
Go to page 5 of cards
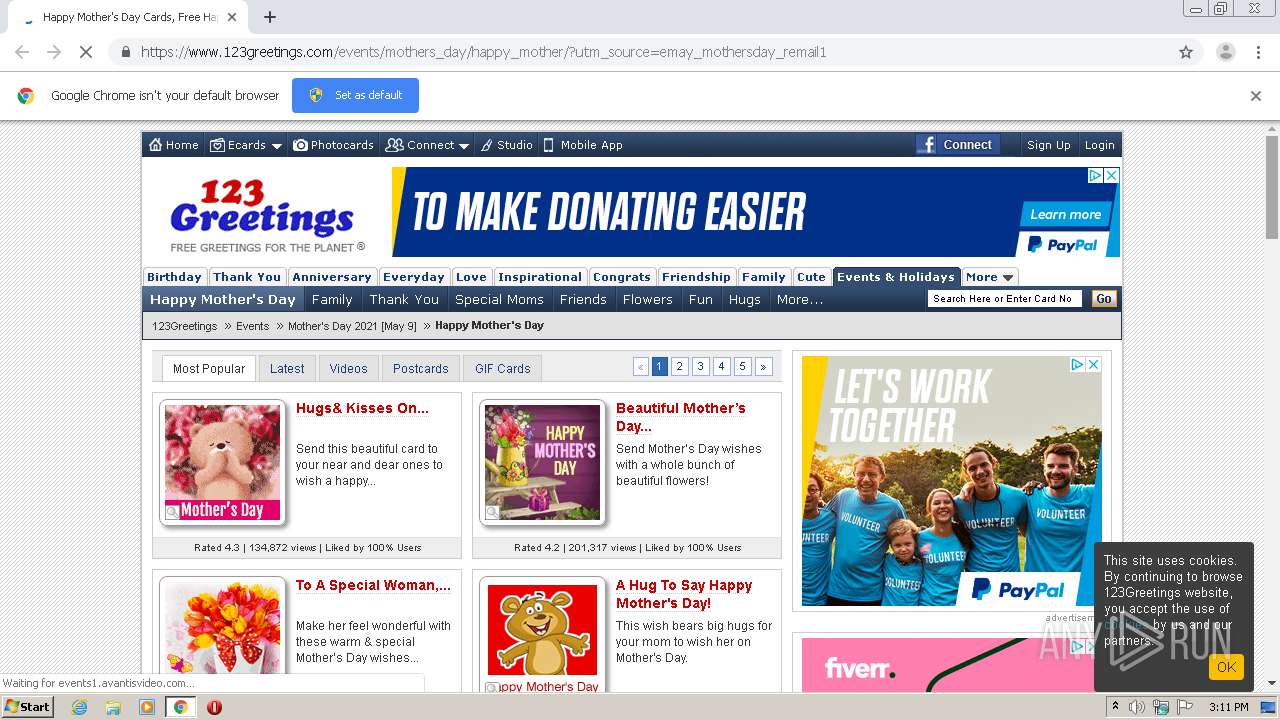click(742, 367)
